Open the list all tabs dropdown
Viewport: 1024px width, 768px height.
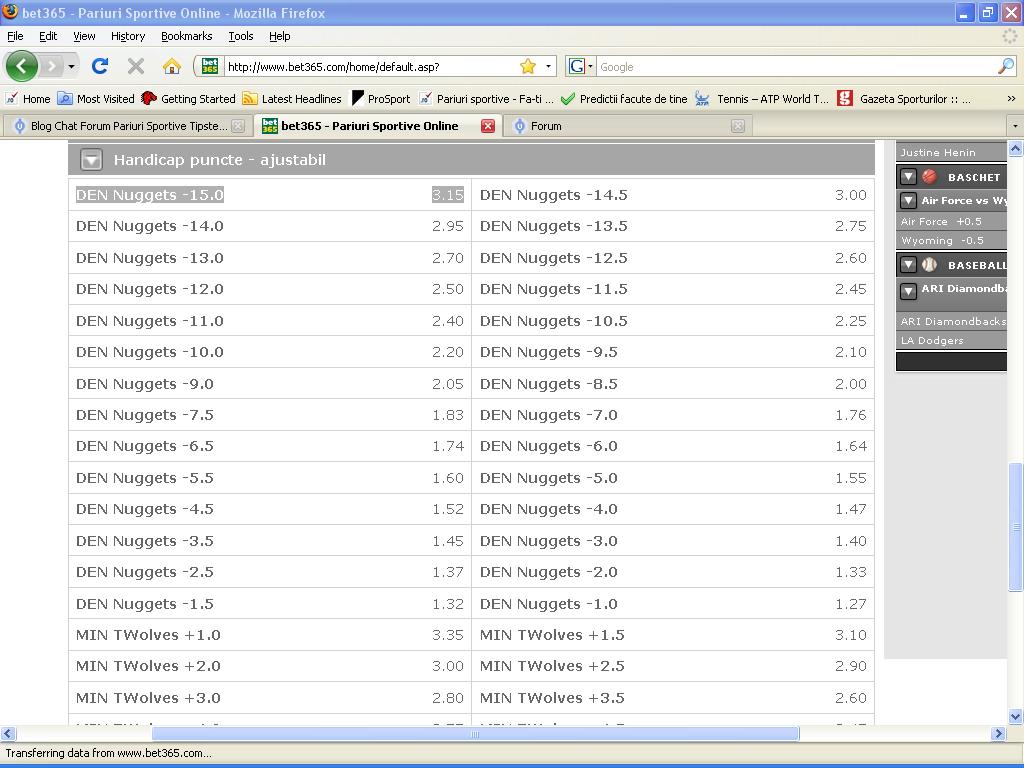[1015, 125]
